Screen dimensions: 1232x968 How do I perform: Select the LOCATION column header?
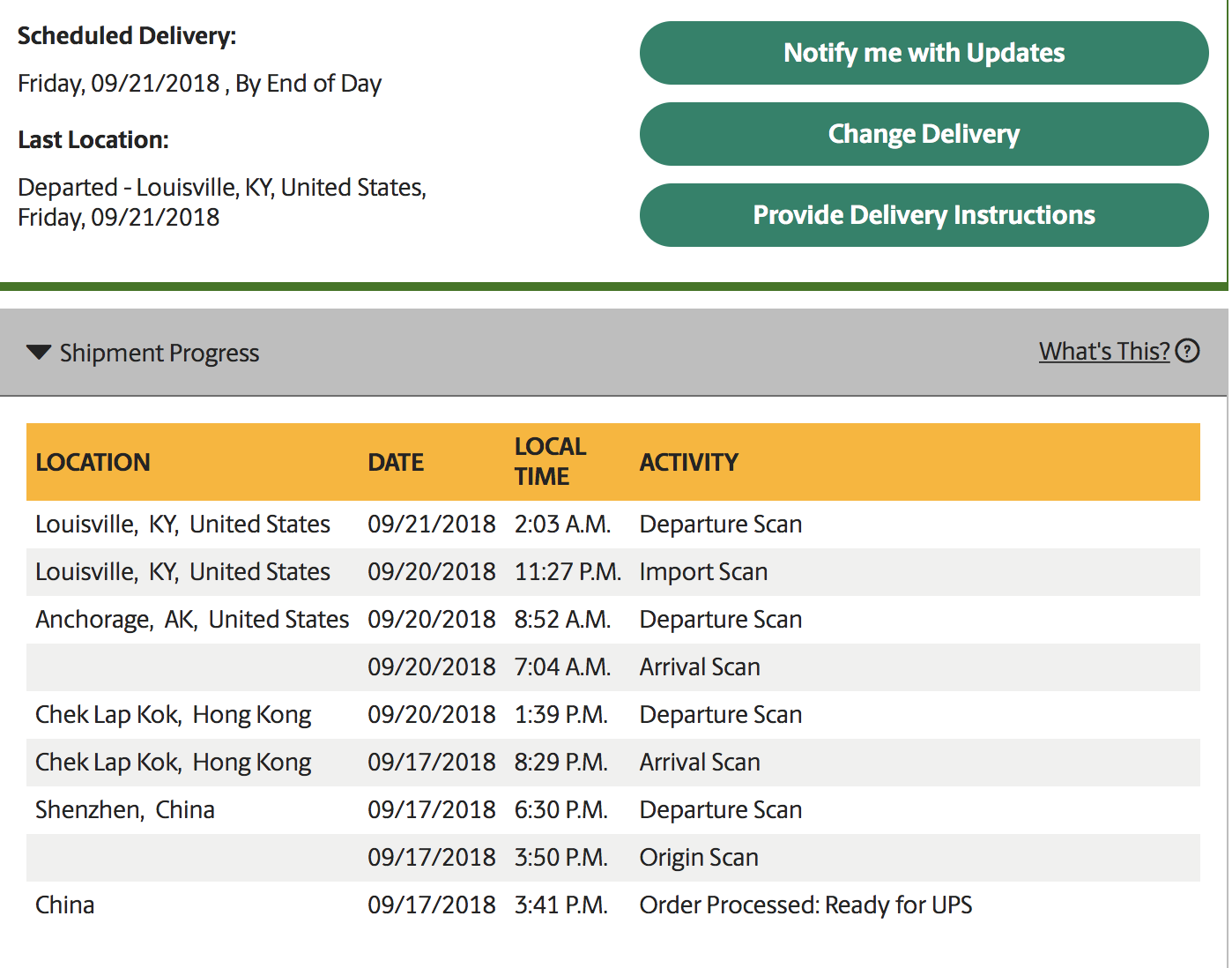(93, 462)
